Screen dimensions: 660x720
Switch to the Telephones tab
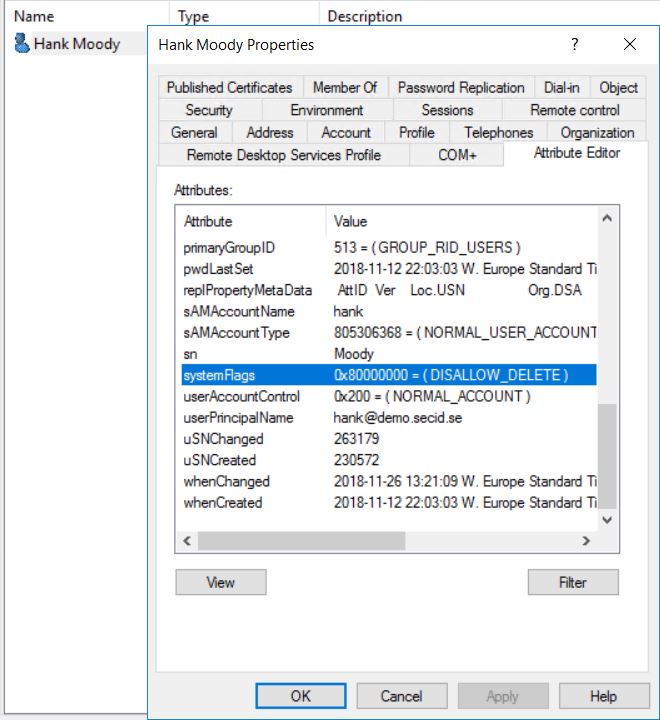tap(498, 133)
